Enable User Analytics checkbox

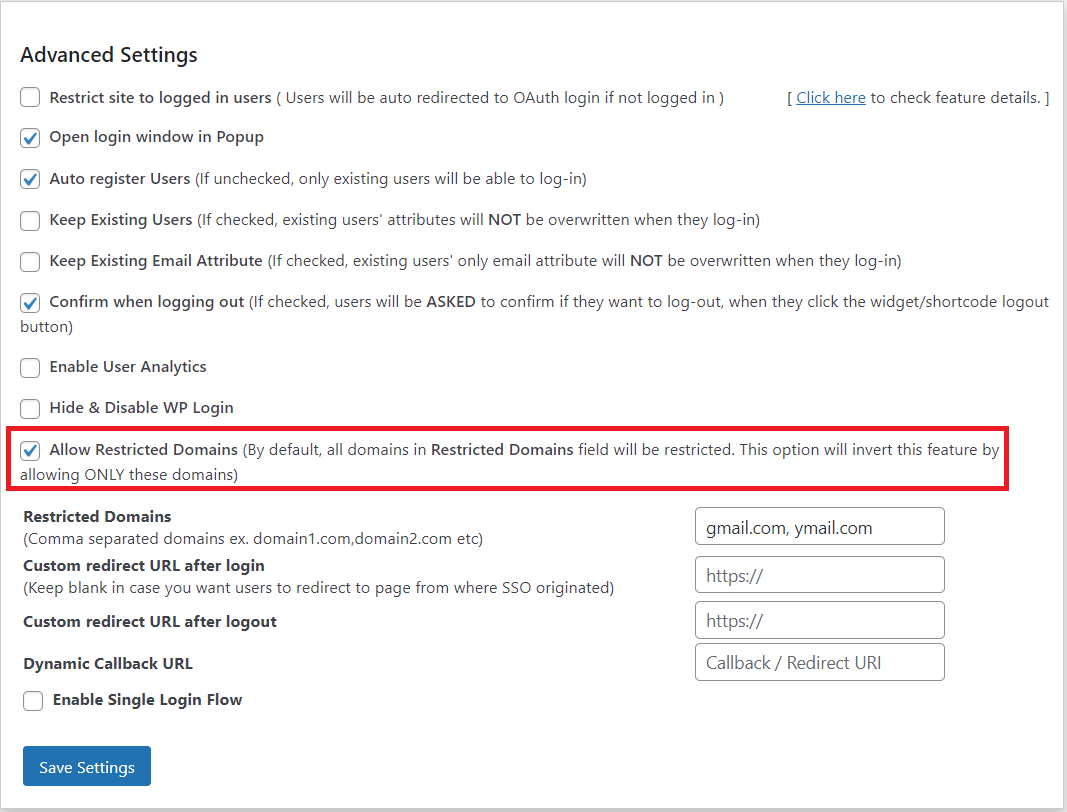click(x=30, y=368)
